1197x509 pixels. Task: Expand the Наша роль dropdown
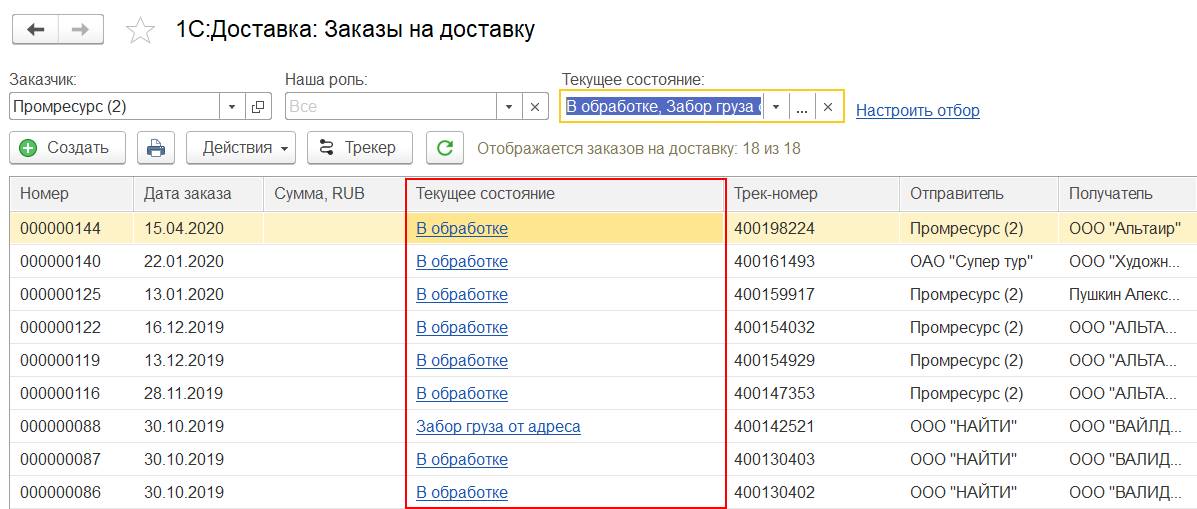pyautogui.click(x=509, y=107)
